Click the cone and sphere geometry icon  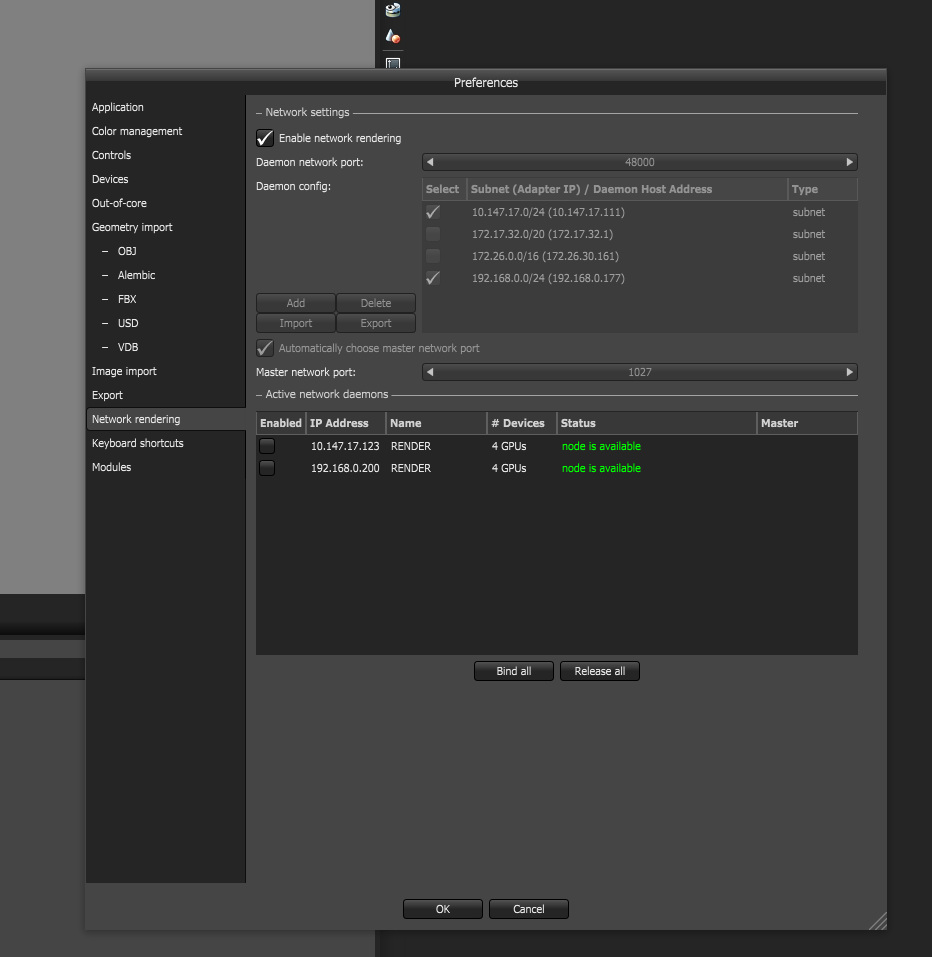coord(393,37)
